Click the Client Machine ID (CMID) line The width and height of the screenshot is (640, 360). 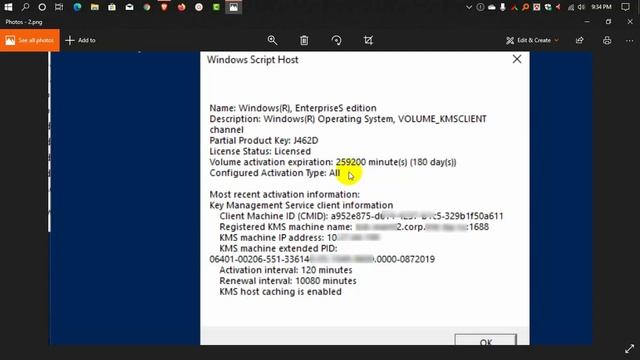pyautogui.click(x=361, y=216)
